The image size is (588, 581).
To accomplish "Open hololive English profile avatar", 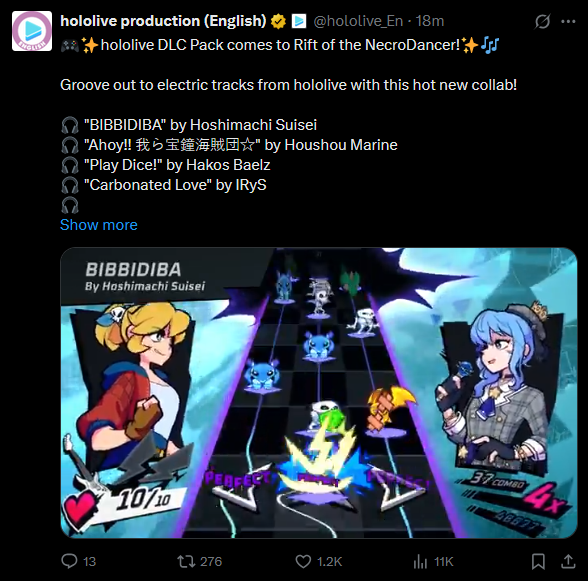I will point(32,31).
